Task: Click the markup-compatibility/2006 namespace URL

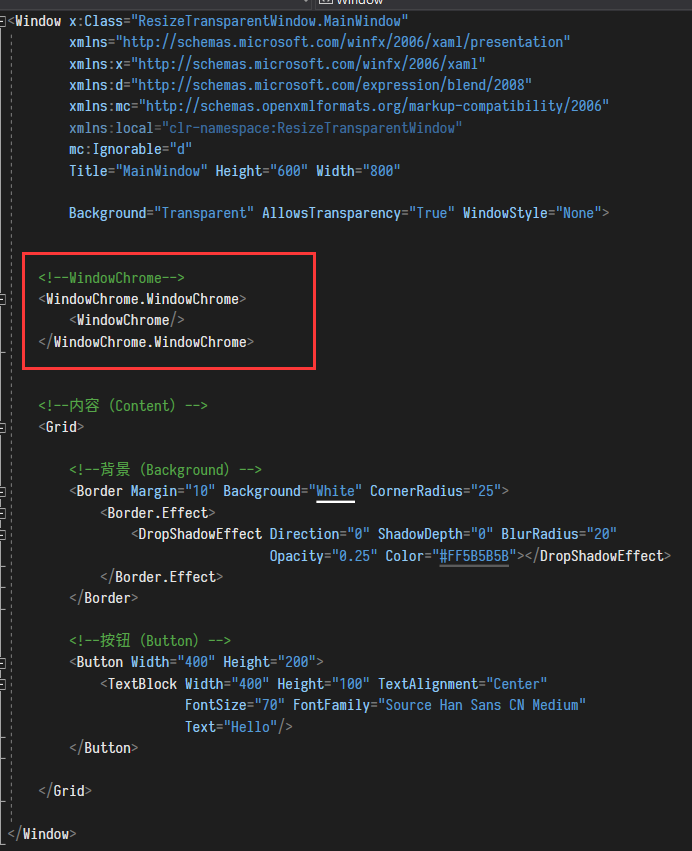Action: [373, 106]
